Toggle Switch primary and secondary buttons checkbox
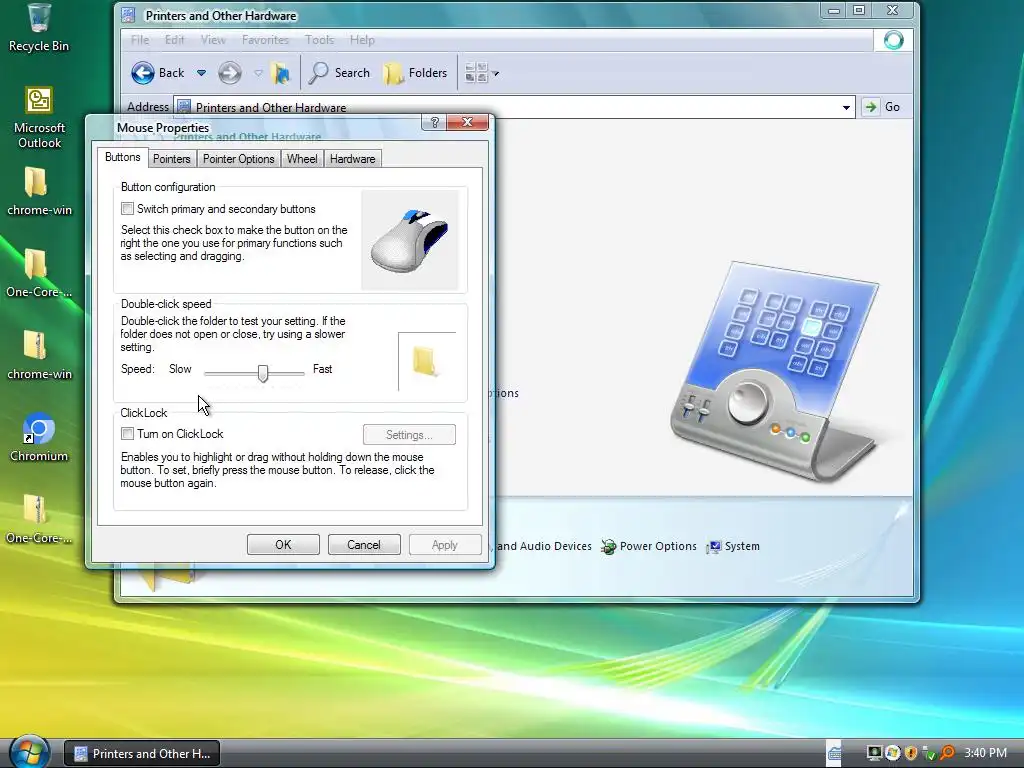 (x=127, y=209)
